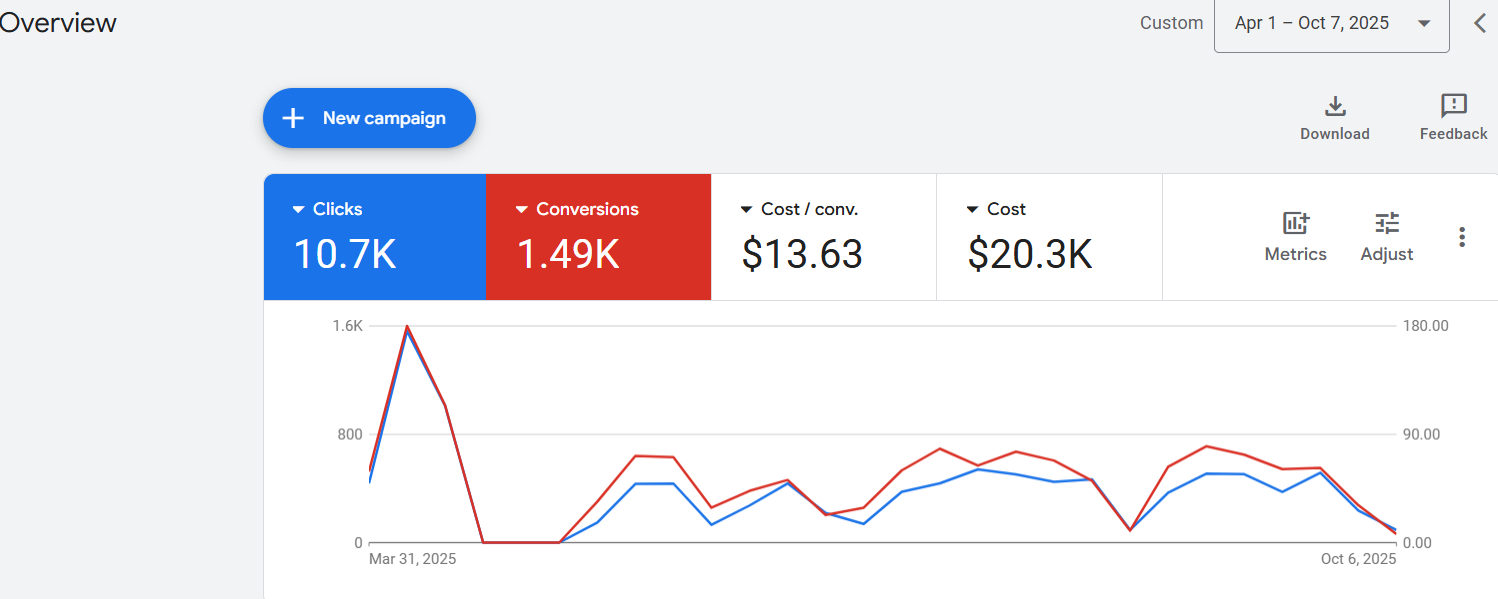Click the Download icon

(x=1334, y=106)
